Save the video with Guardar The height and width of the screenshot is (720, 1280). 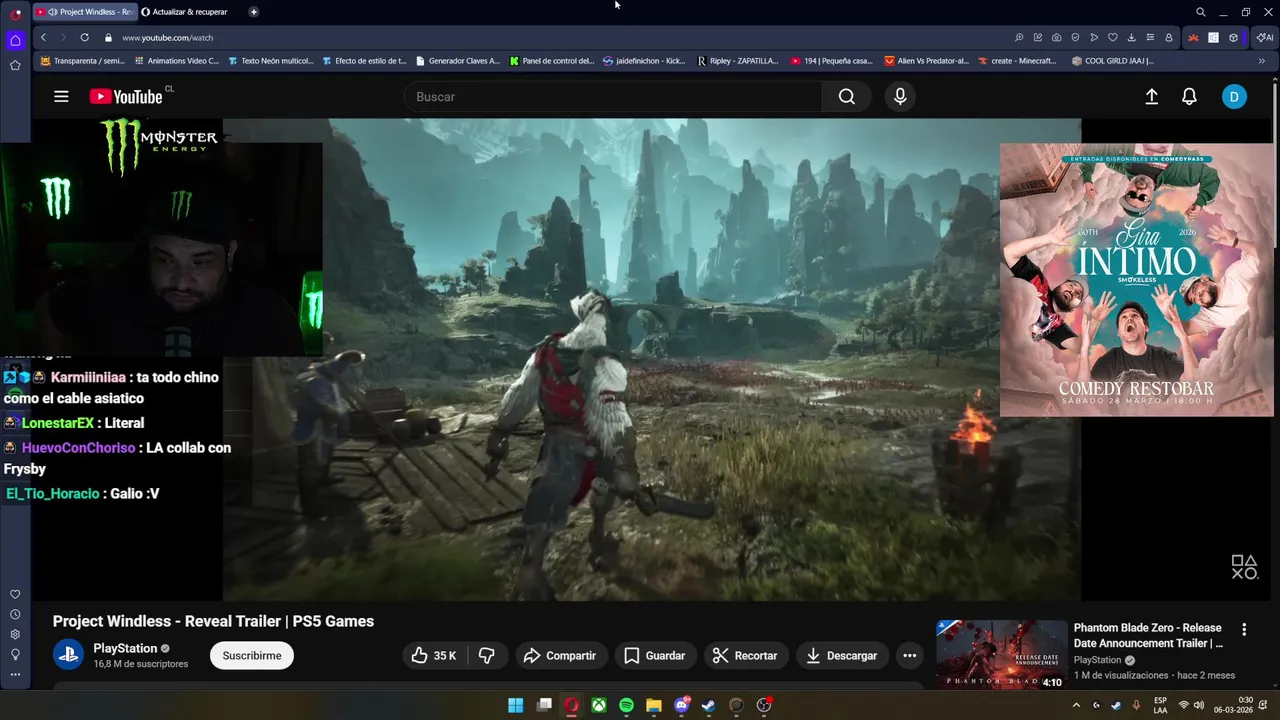click(x=655, y=656)
